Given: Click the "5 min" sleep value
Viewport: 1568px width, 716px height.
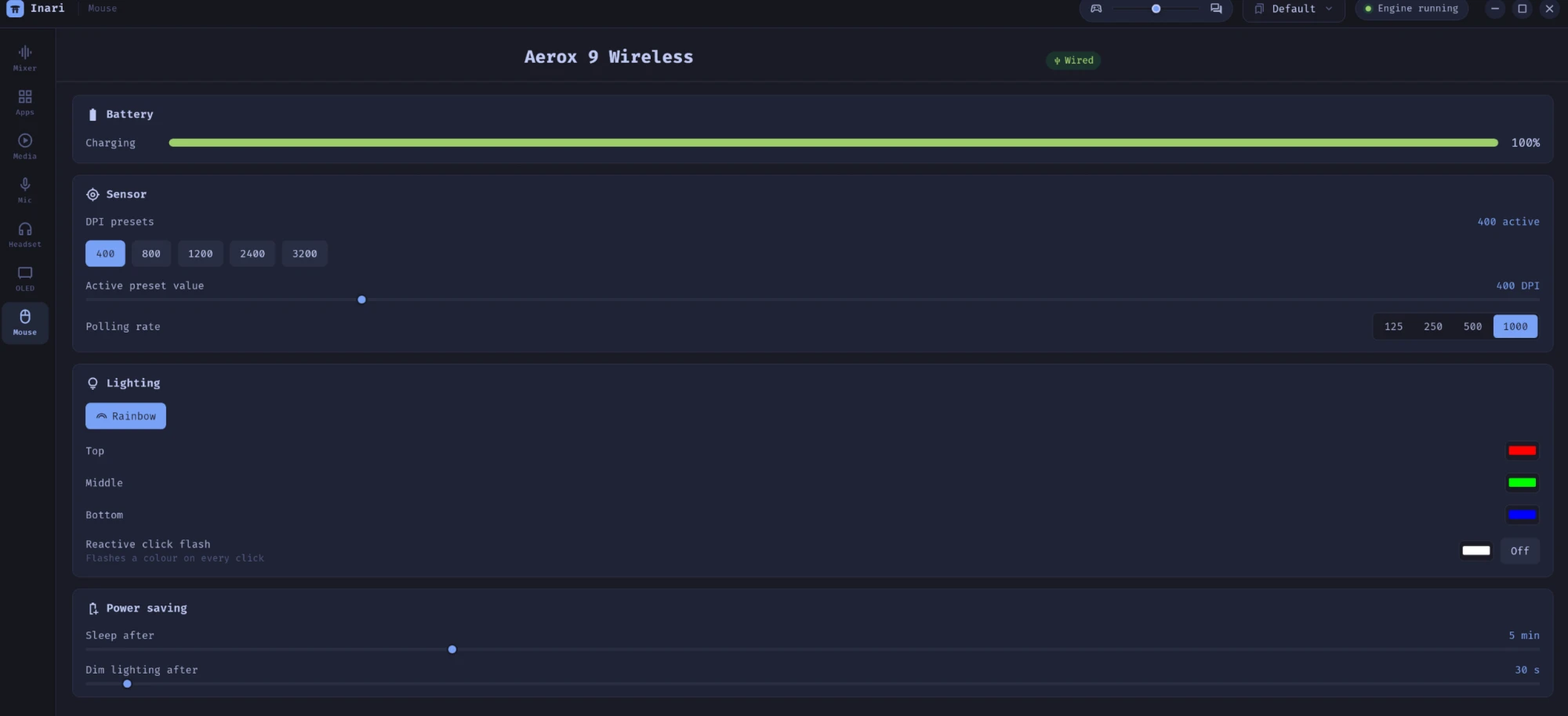Looking at the screenshot, I should (x=1524, y=635).
